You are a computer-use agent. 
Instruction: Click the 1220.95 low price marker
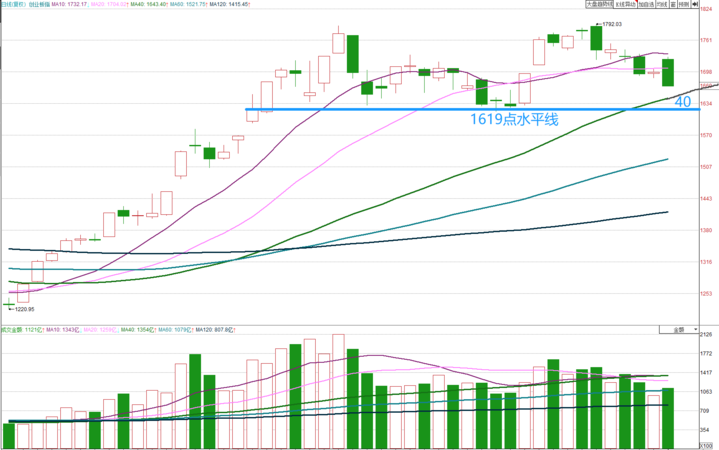24,309
